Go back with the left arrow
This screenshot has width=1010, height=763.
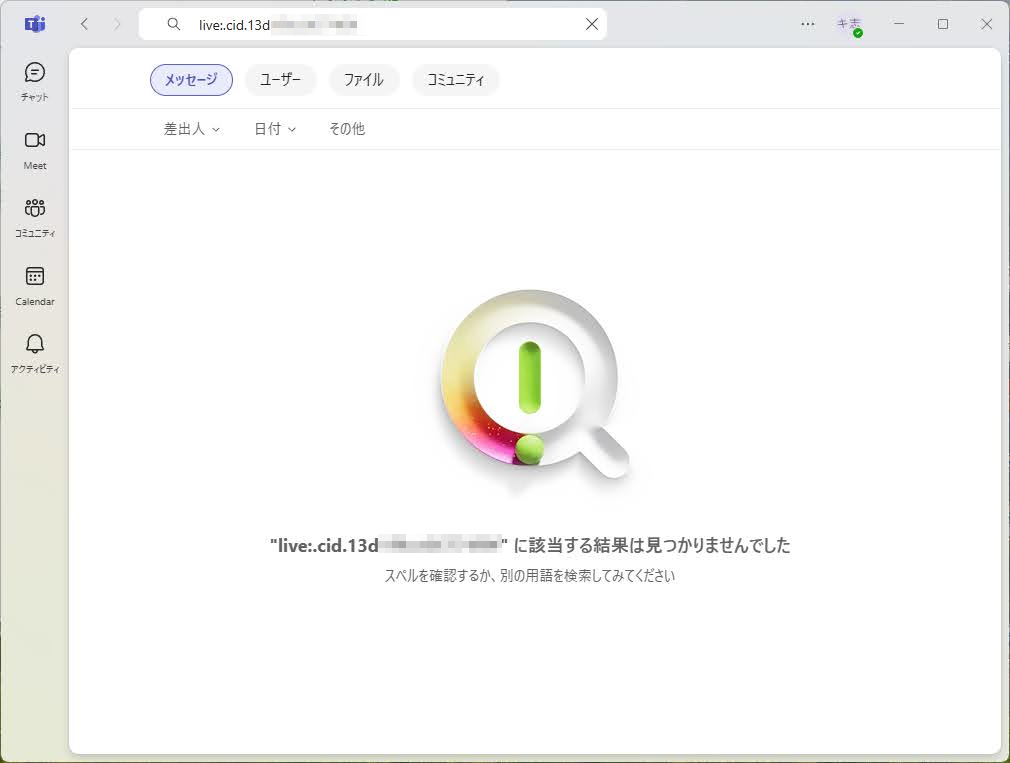point(84,24)
